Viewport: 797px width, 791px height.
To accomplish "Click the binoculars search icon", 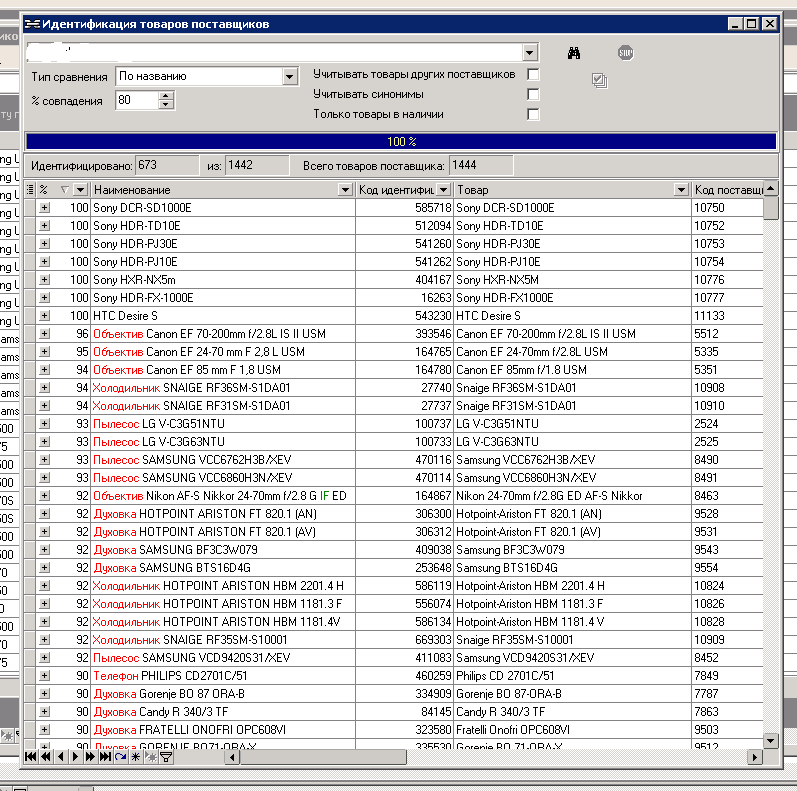I will (574, 53).
